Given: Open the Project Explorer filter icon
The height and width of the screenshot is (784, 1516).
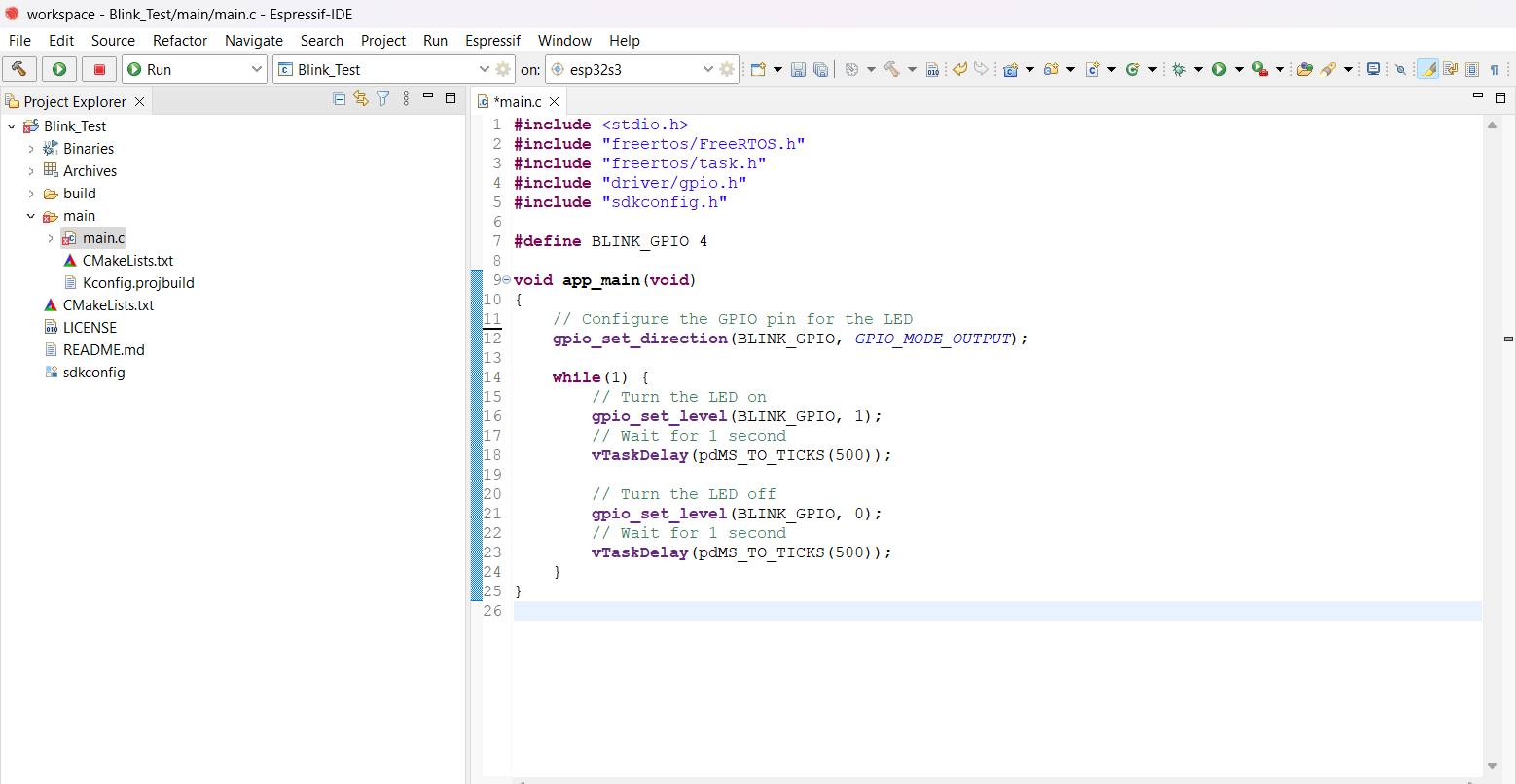Looking at the screenshot, I should 383,99.
